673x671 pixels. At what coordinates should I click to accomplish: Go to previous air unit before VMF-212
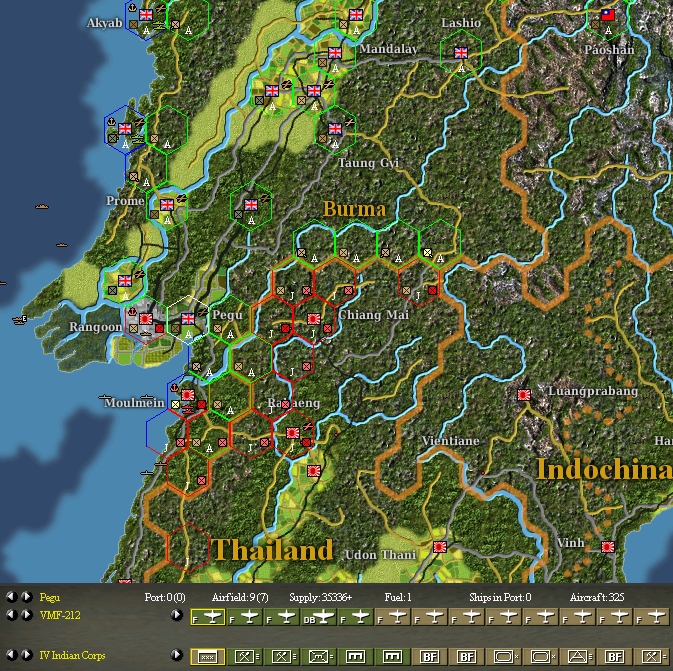[x=12, y=615]
